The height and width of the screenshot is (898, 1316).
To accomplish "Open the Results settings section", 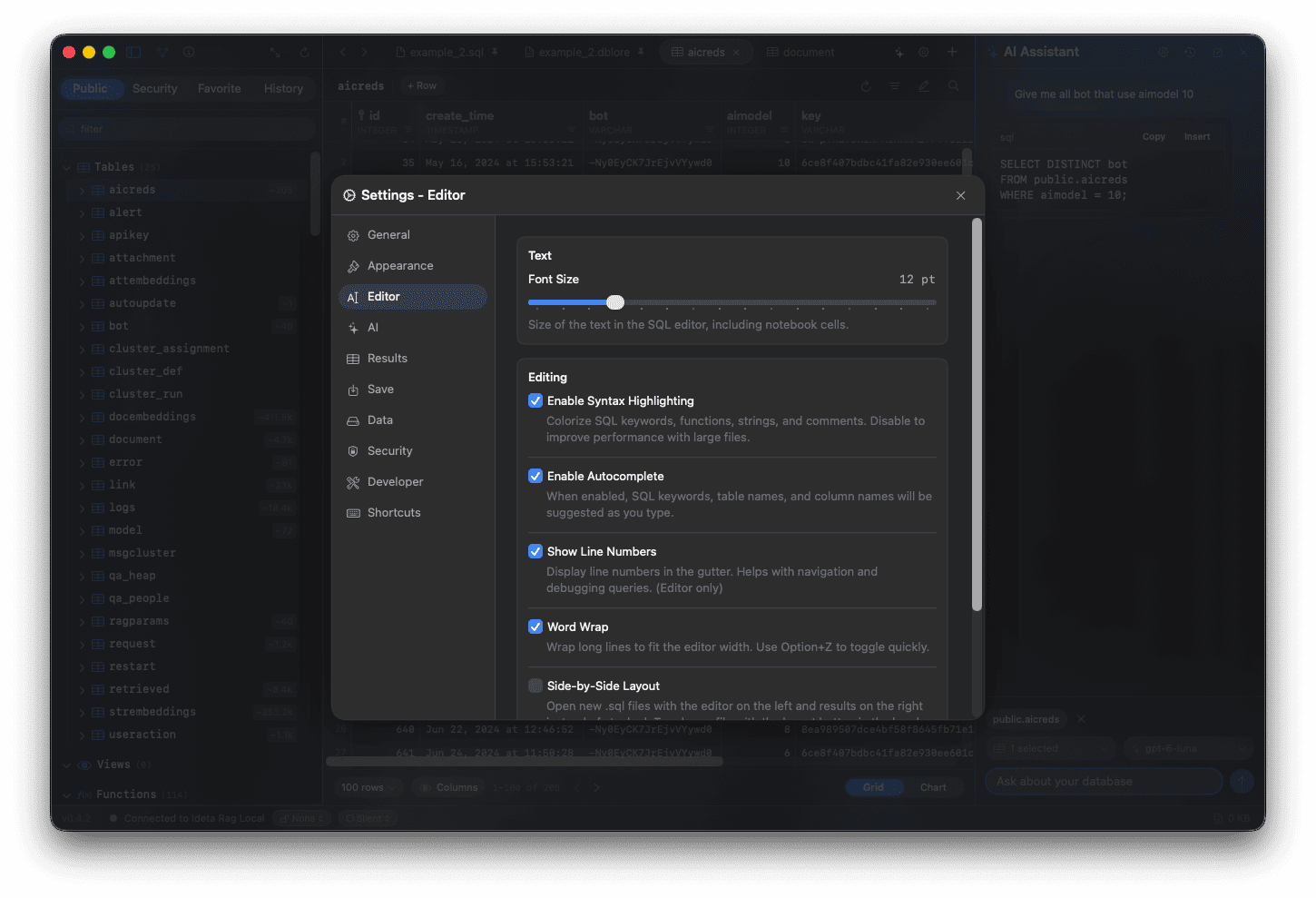I will point(412,359).
